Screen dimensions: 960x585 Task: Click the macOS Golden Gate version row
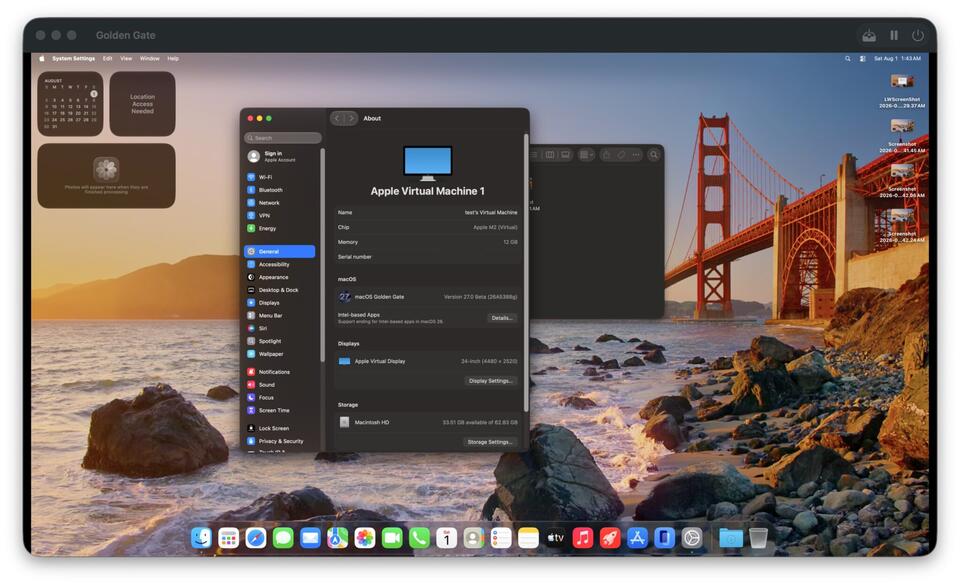coord(427,297)
